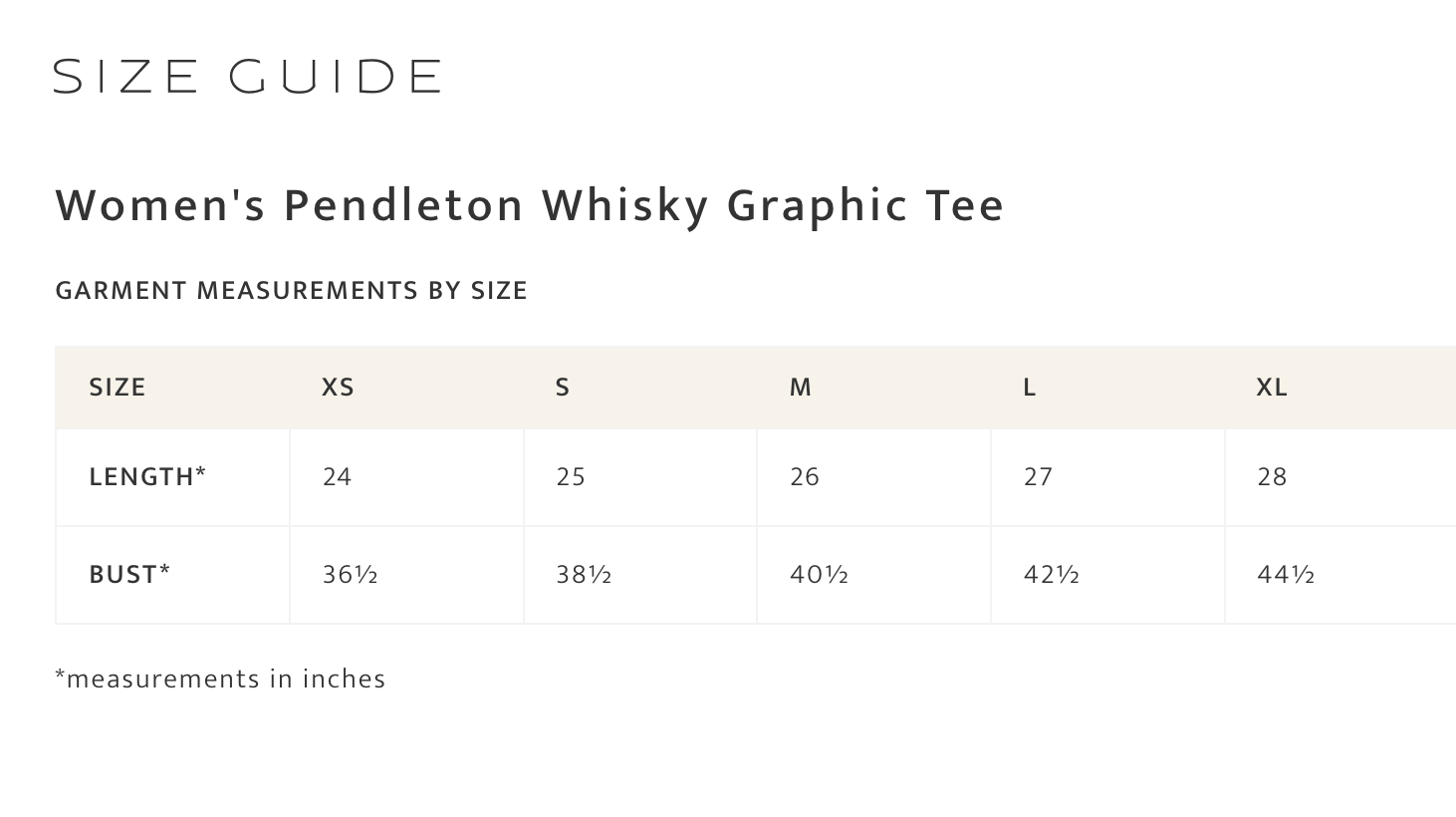Select the S size column header
The height and width of the screenshot is (817, 1456).
[x=563, y=388]
